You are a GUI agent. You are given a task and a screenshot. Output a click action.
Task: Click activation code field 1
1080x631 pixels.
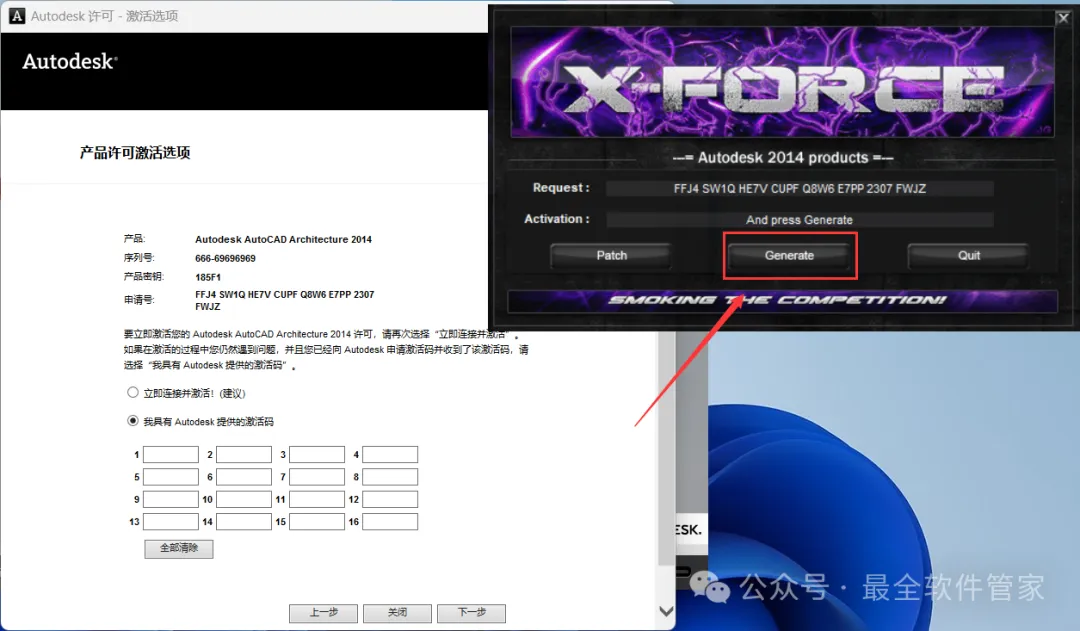pos(171,455)
